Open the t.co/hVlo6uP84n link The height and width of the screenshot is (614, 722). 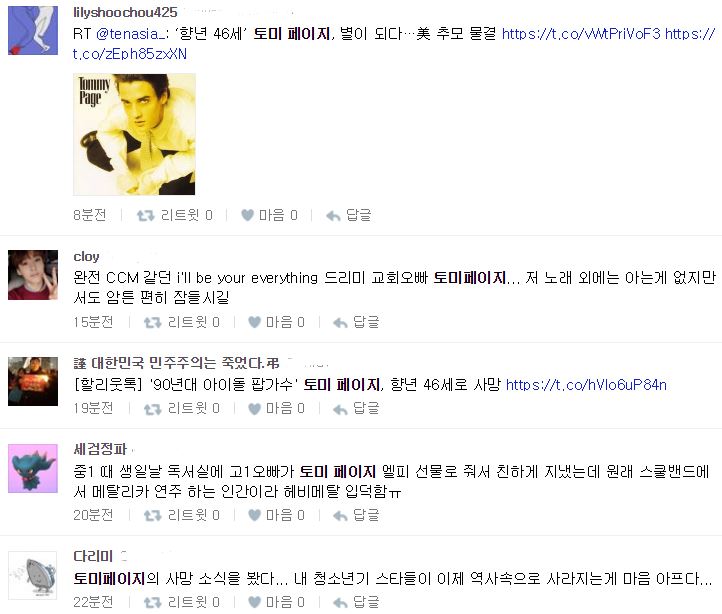point(586,385)
